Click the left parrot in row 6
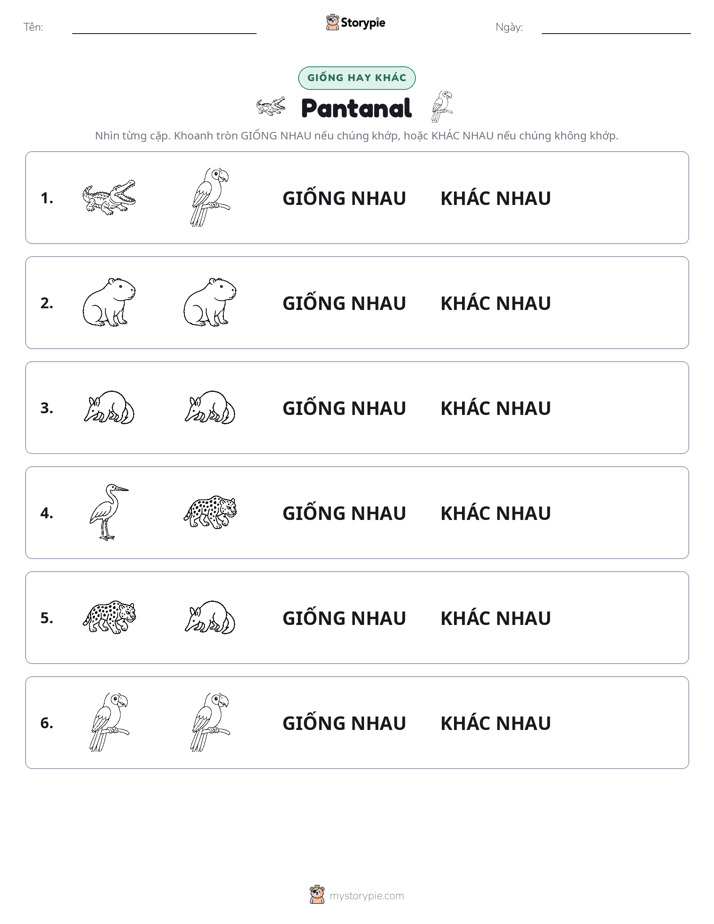The width and height of the screenshot is (714, 924). pyautogui.click(x=110, y=722)
